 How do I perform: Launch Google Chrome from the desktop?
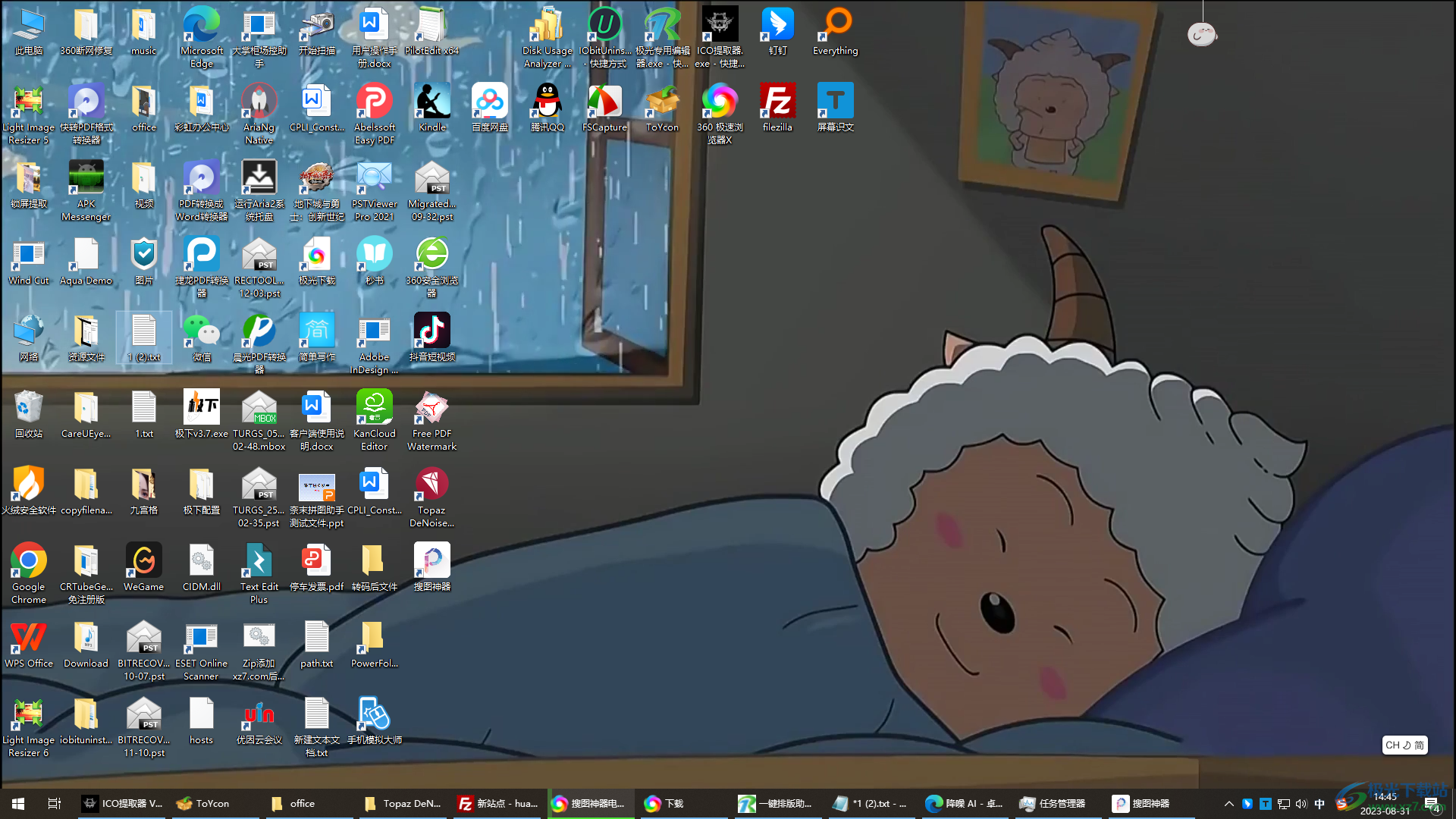tap(29, 573)
